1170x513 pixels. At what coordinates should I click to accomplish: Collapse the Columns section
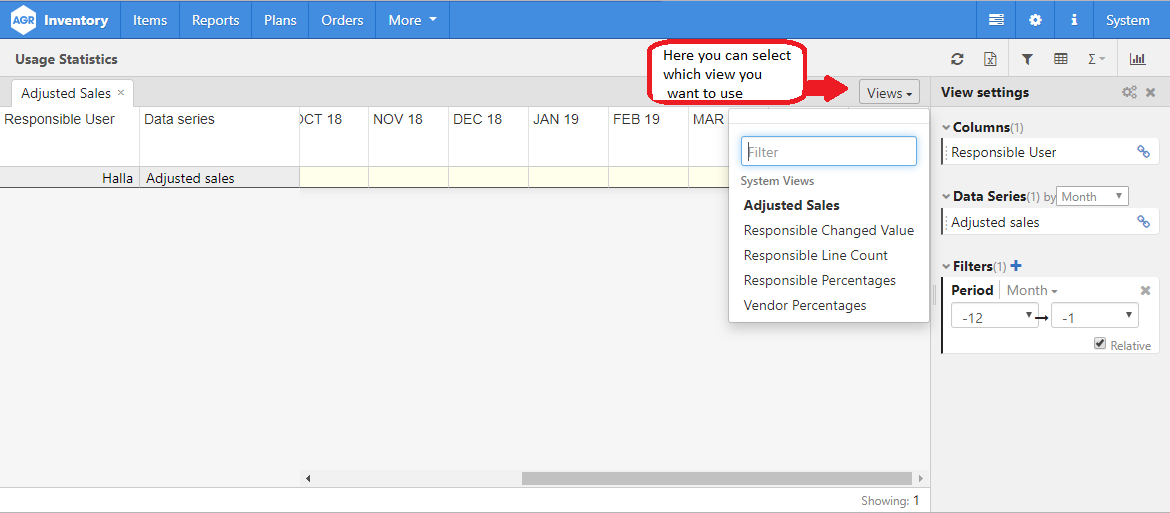click(947, 128)
